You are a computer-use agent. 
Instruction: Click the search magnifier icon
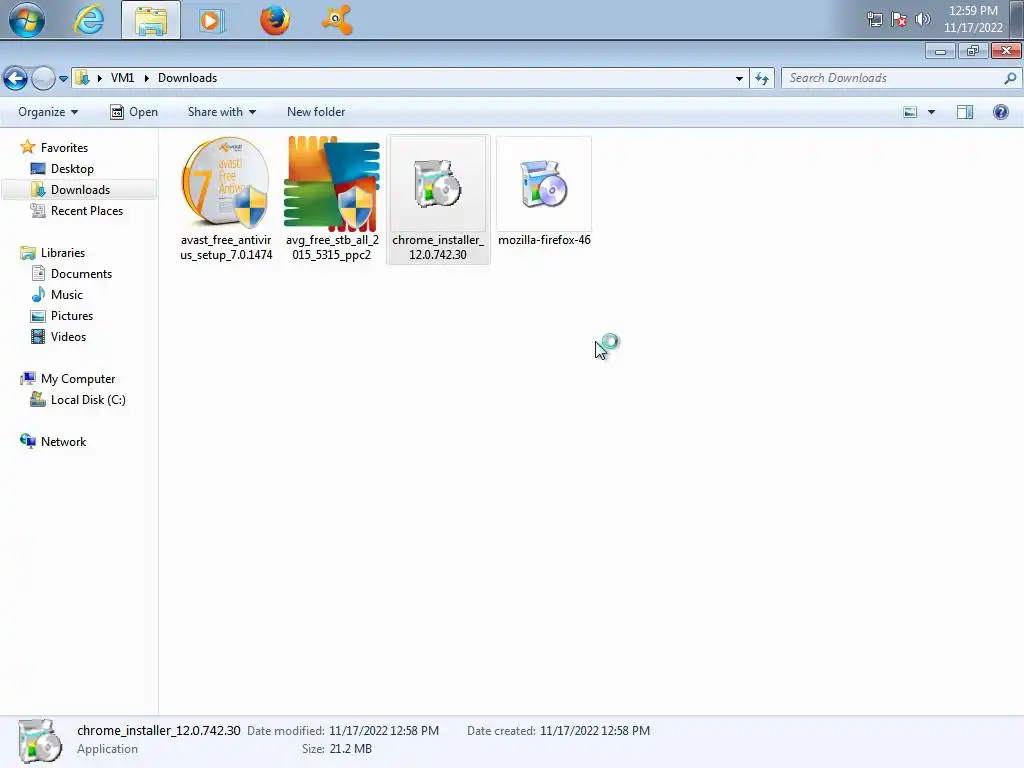click(x=1010, y=78)
